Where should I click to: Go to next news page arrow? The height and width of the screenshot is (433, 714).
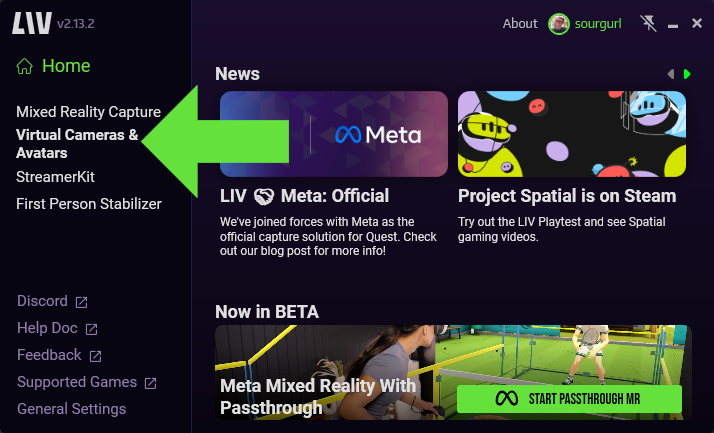coord(687,74)
